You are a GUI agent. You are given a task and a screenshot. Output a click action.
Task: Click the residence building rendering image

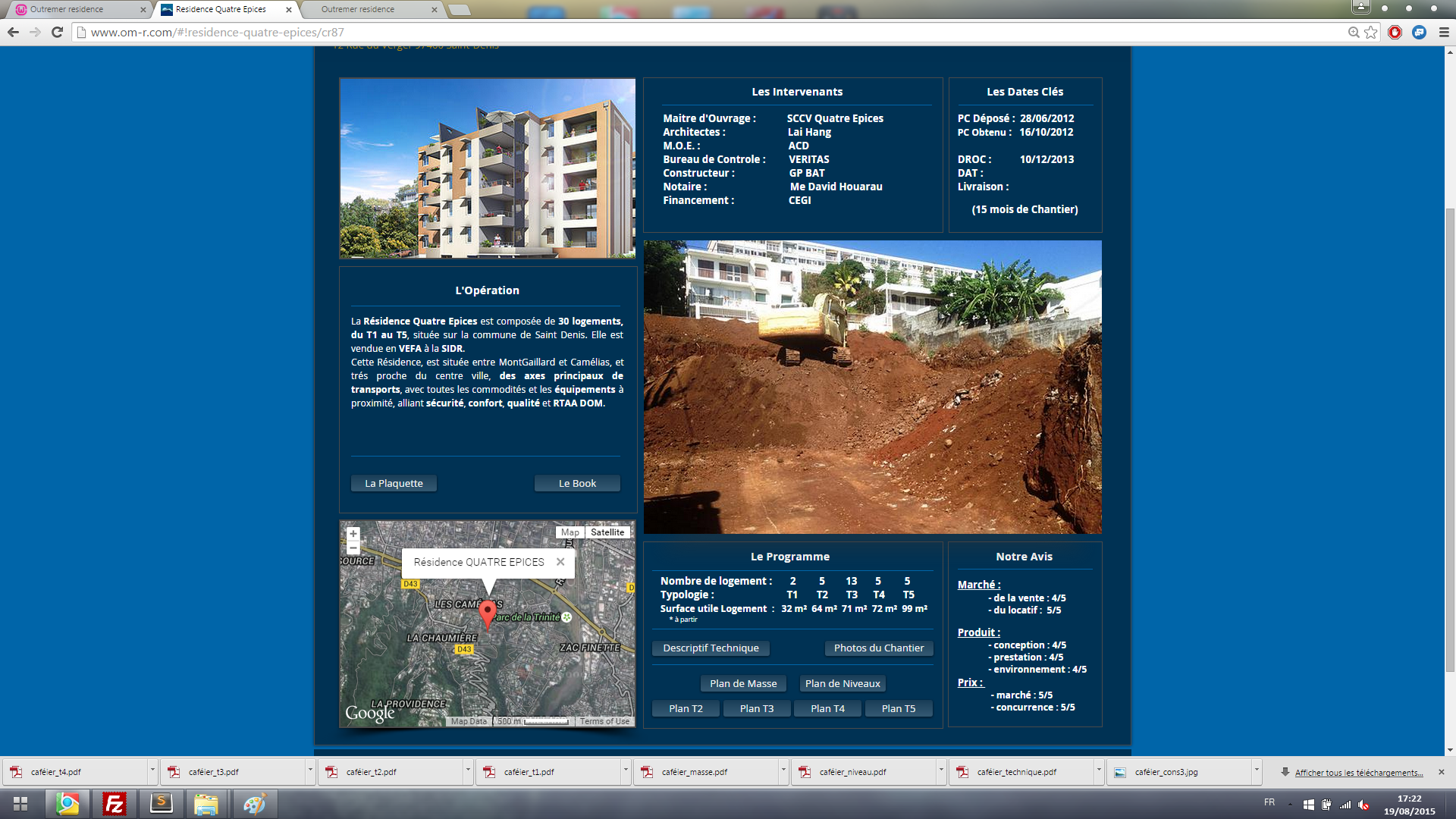point(488,168)
